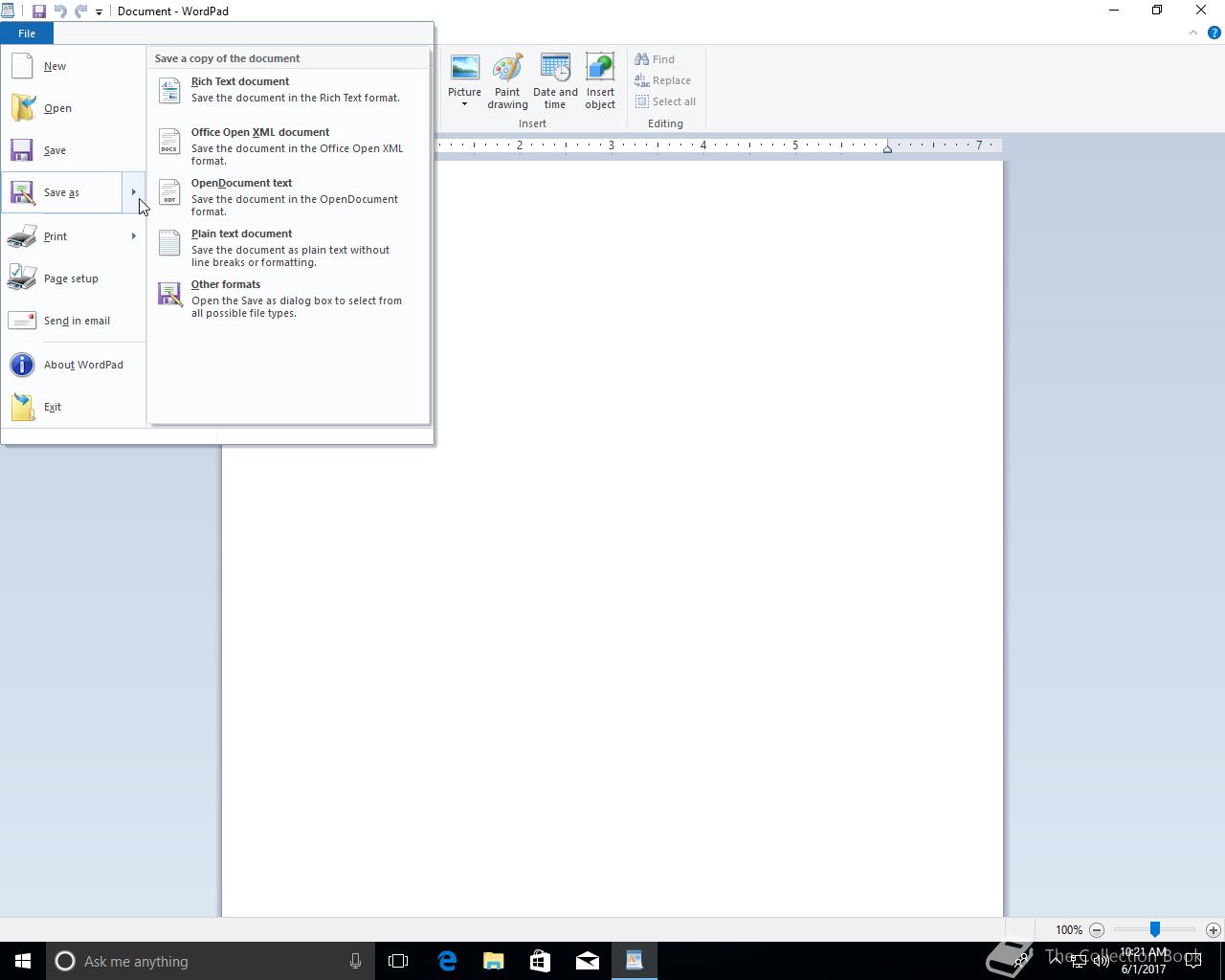1225x980 pixels.
Task: Zoom out with the minus button
Action: (1097, 929)
